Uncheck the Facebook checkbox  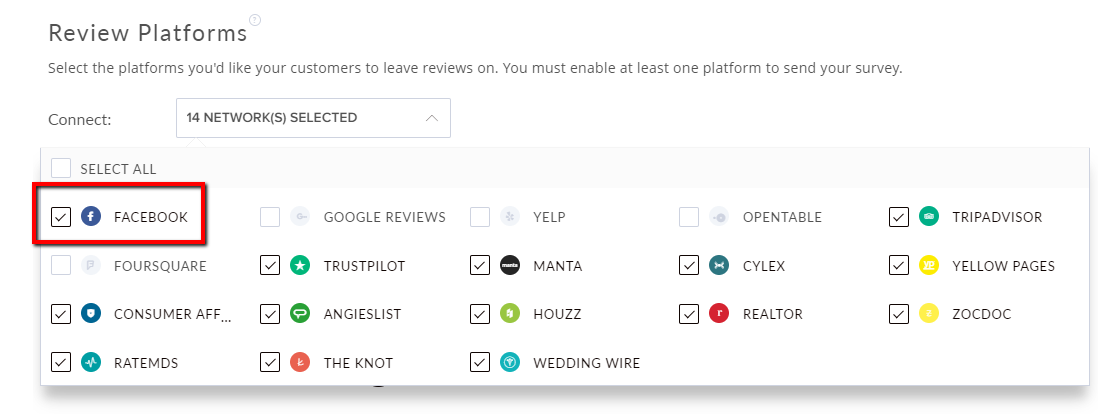(61, 217)
